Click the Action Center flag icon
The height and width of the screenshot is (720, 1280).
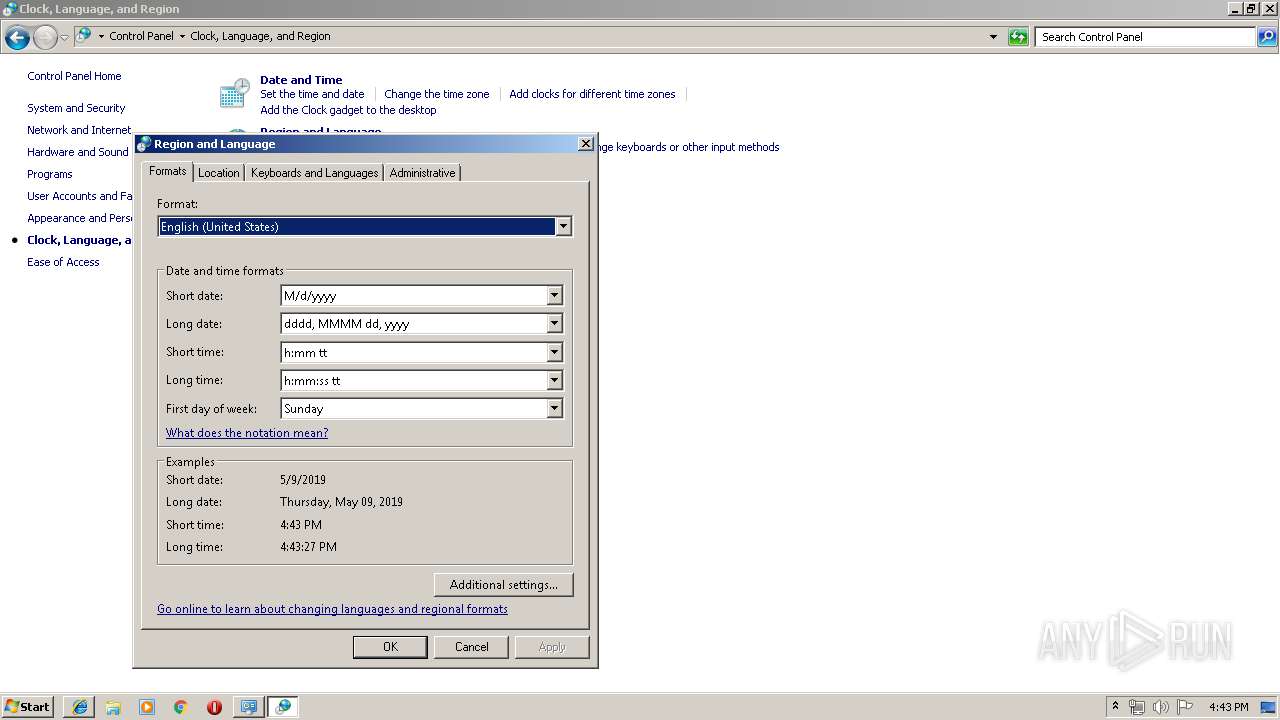click(x=1185, y=707)
